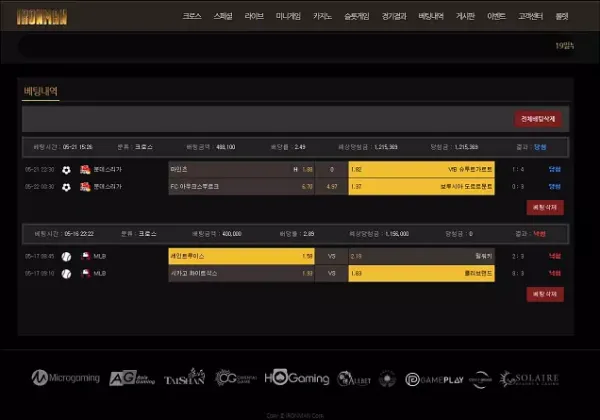Select the 마인츠 home odds cell
Viewport: 600px width, 420px height.
coord(241,169)
